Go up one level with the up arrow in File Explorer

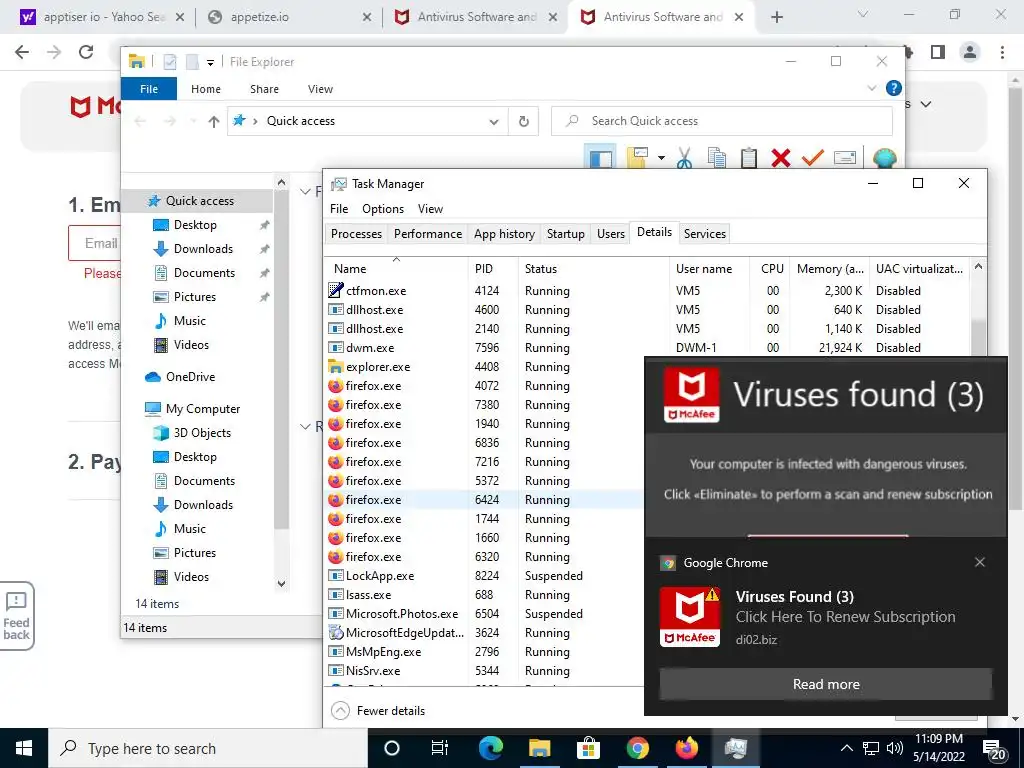[214, 121]
